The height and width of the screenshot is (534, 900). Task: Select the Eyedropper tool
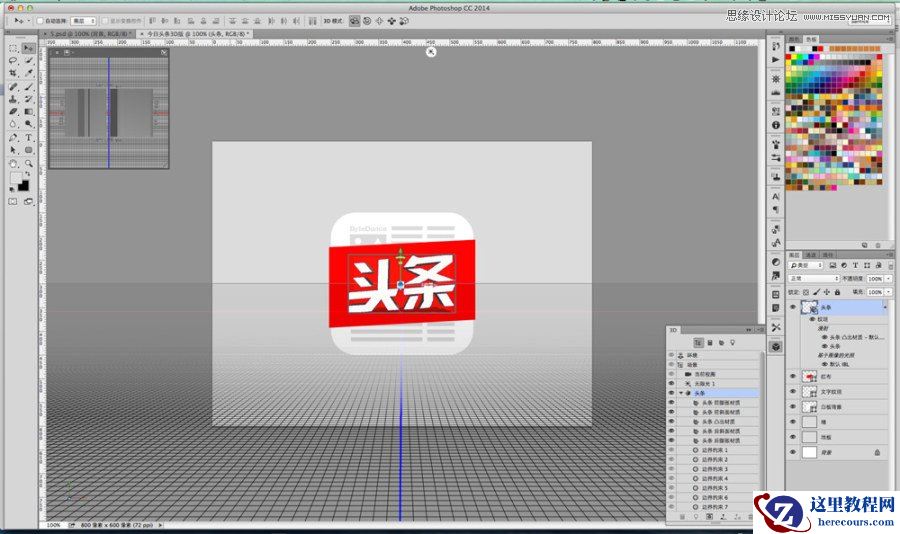click(x=28, y=73)
